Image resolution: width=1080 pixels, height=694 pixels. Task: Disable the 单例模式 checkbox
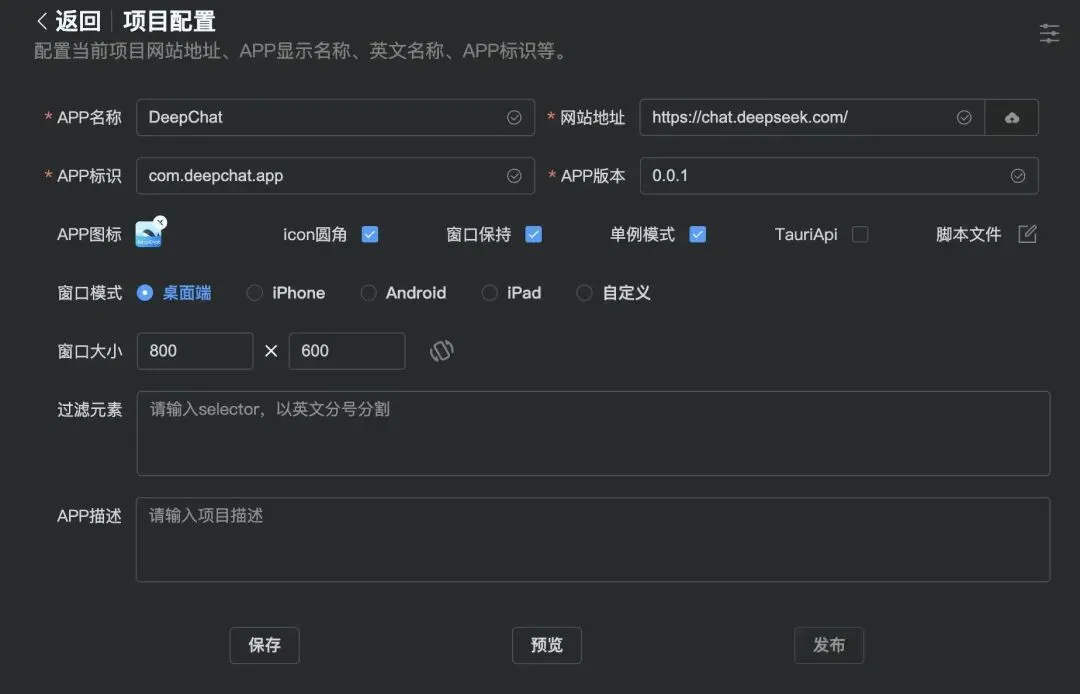click(698, 235)
